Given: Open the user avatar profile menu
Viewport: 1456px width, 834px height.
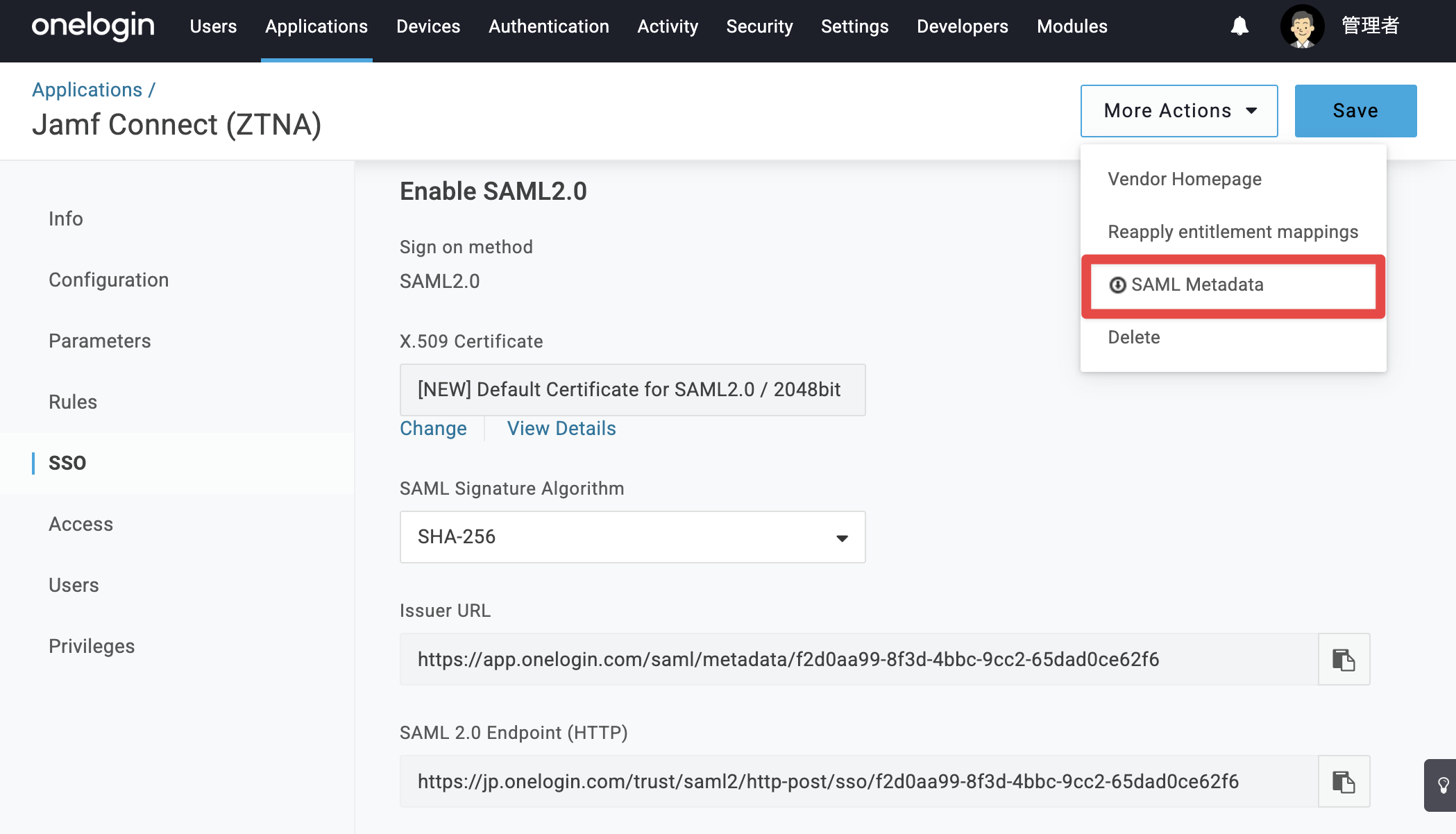Looking at the screenshot, I should [x=1302, y=26].
